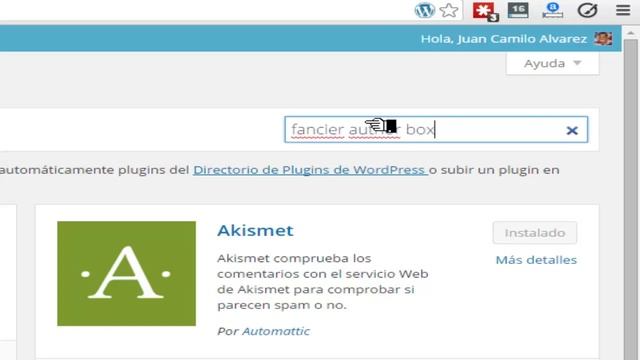Image resolution: width=640 pixels, height=360 pixels.
Task: Open the circular gauge extension icon
Action: [x=587, y=10]
